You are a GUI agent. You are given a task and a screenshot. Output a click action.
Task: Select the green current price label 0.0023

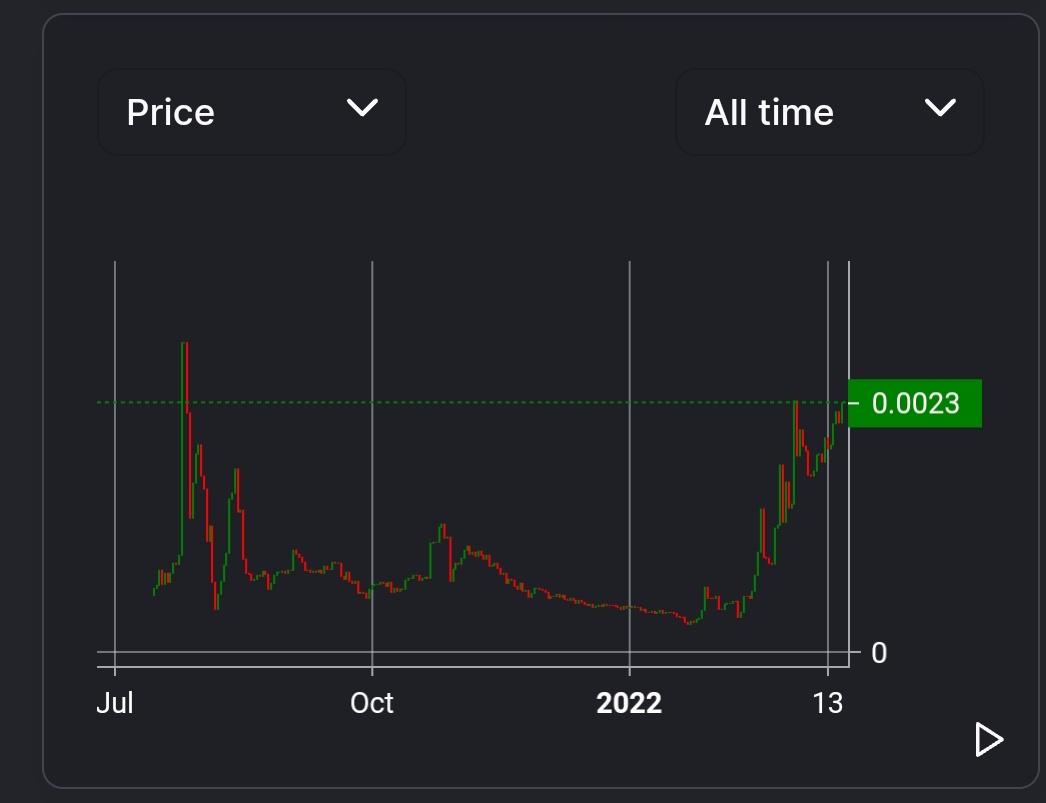coord(913,403)
